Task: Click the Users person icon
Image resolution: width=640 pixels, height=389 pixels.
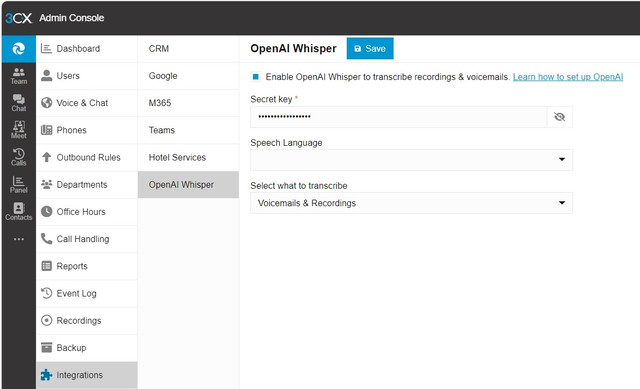Action: [x=47, y=76]
